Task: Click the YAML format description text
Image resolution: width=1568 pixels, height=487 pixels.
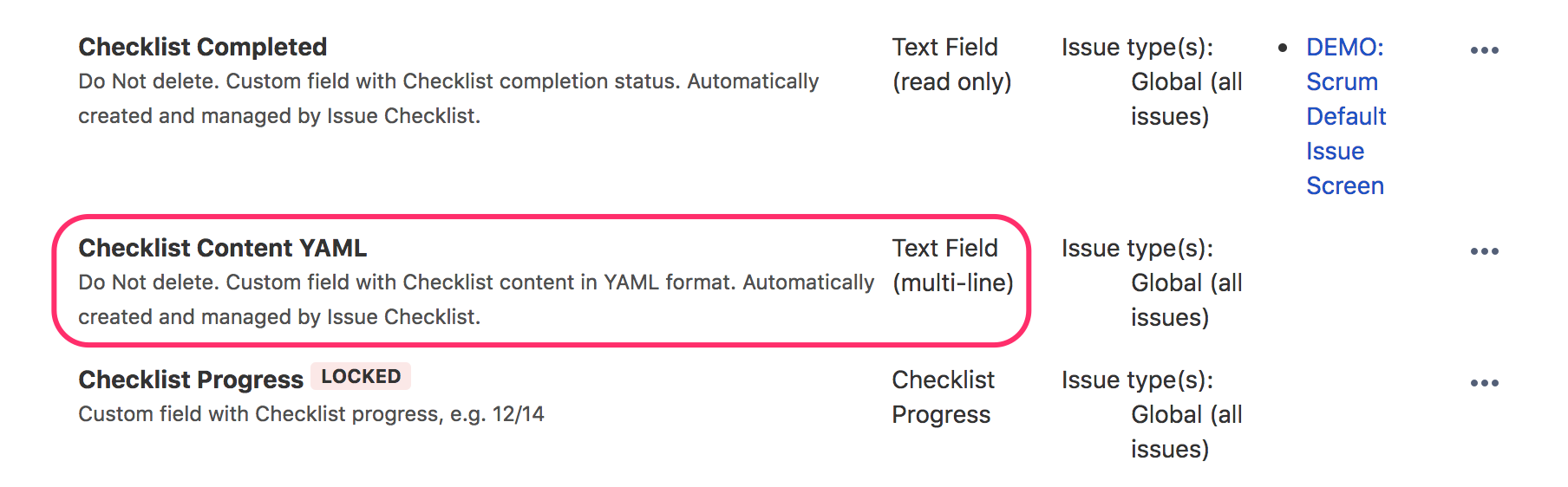Action: [475, 299]
